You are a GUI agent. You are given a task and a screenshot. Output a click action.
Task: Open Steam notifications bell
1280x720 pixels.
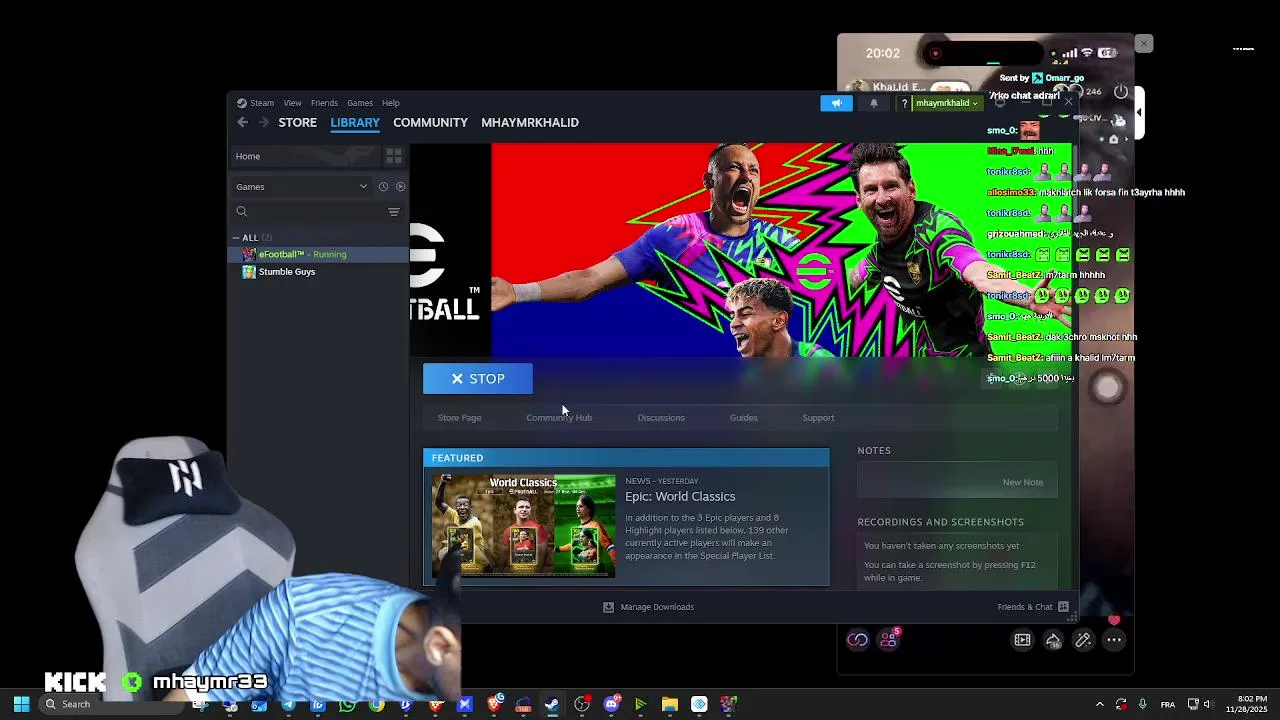874,103
